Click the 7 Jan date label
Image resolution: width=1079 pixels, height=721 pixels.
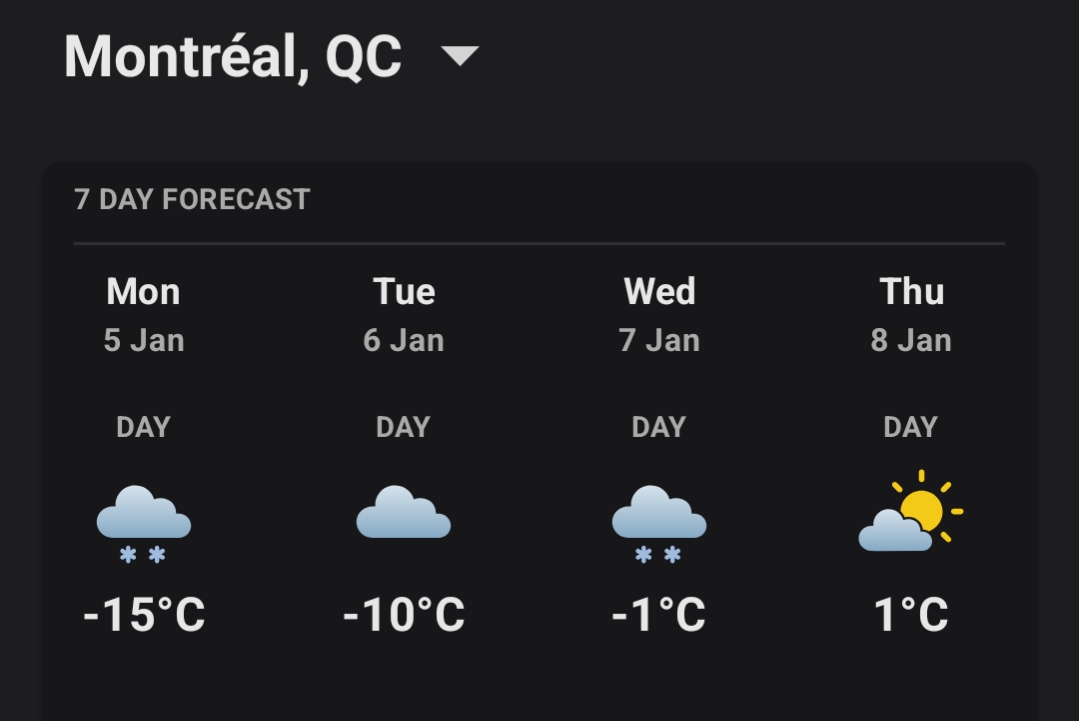[659, 340]
